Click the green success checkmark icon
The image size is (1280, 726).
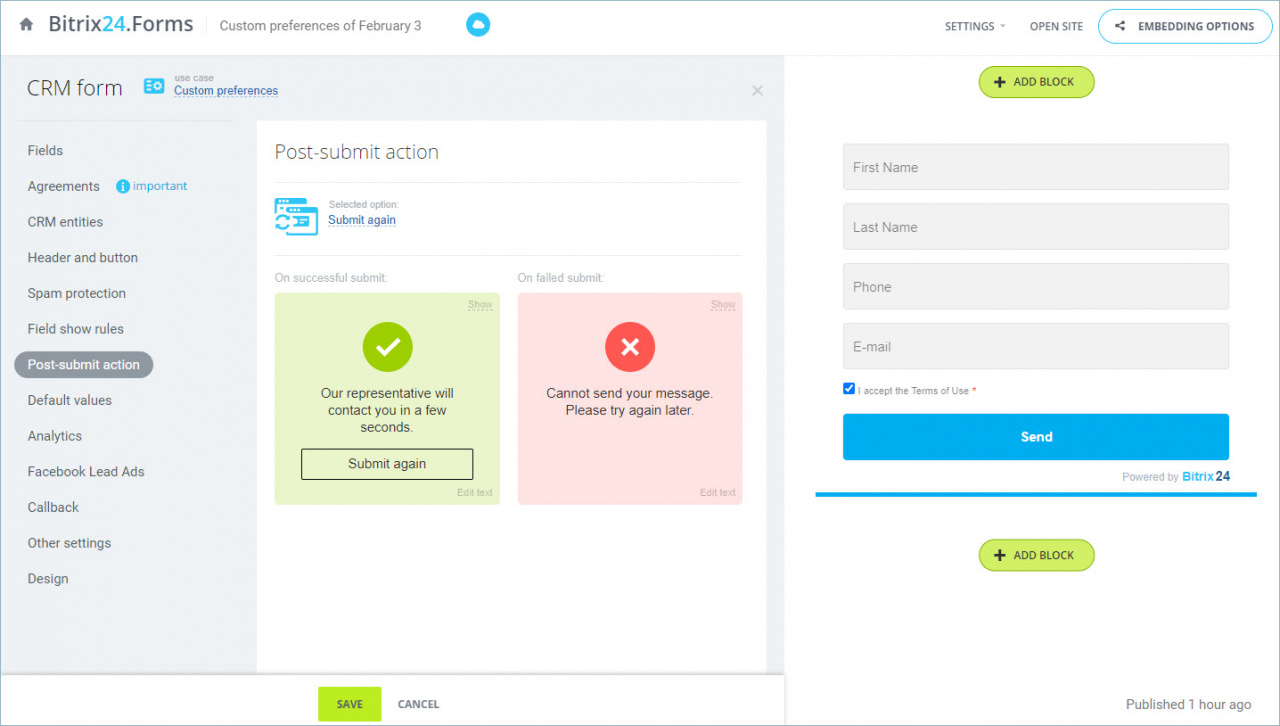[x=388, y=348]
